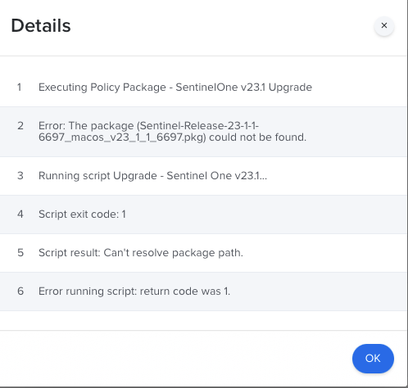Click the "Error: The package" words
The image size is (408, 388).
point(86,126)
